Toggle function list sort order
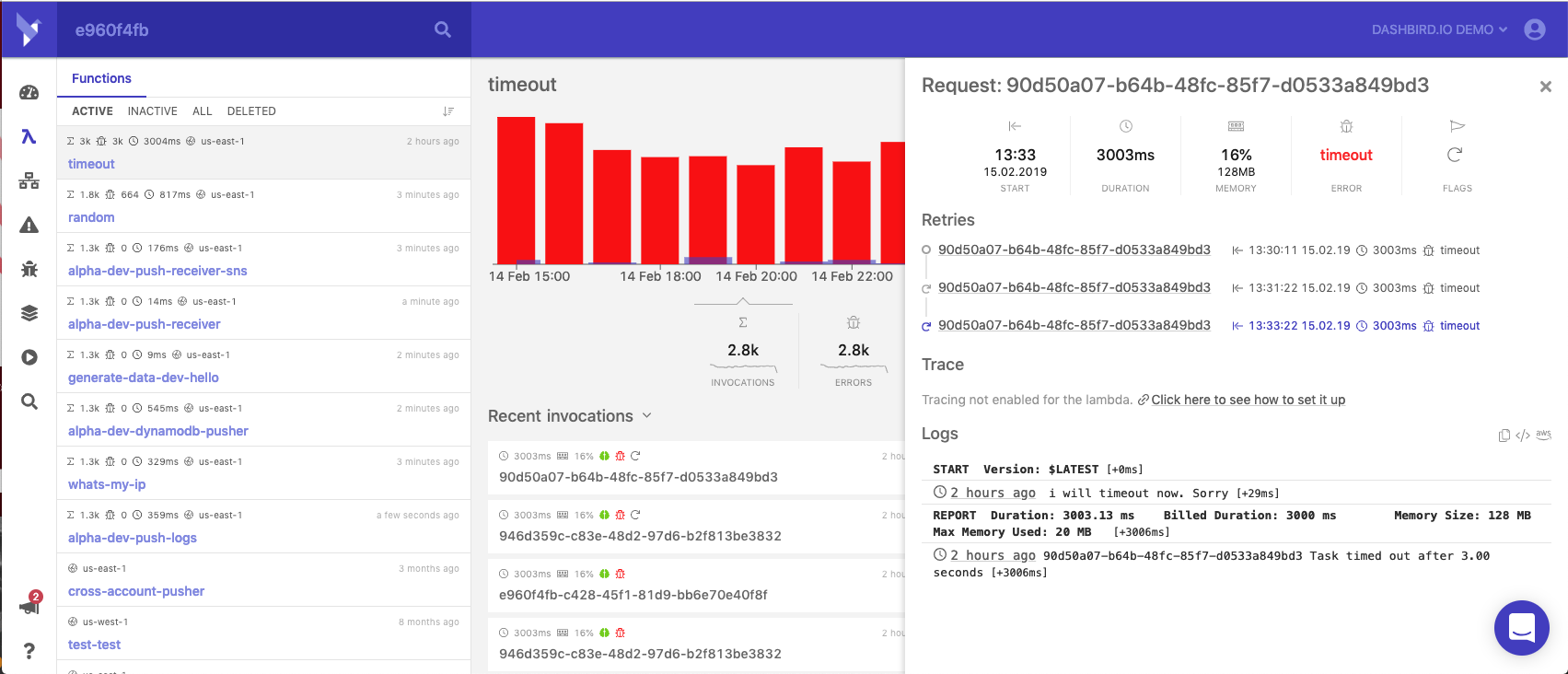The height and width of the screenshot is (674, 1568). click(x=448, y=111)
